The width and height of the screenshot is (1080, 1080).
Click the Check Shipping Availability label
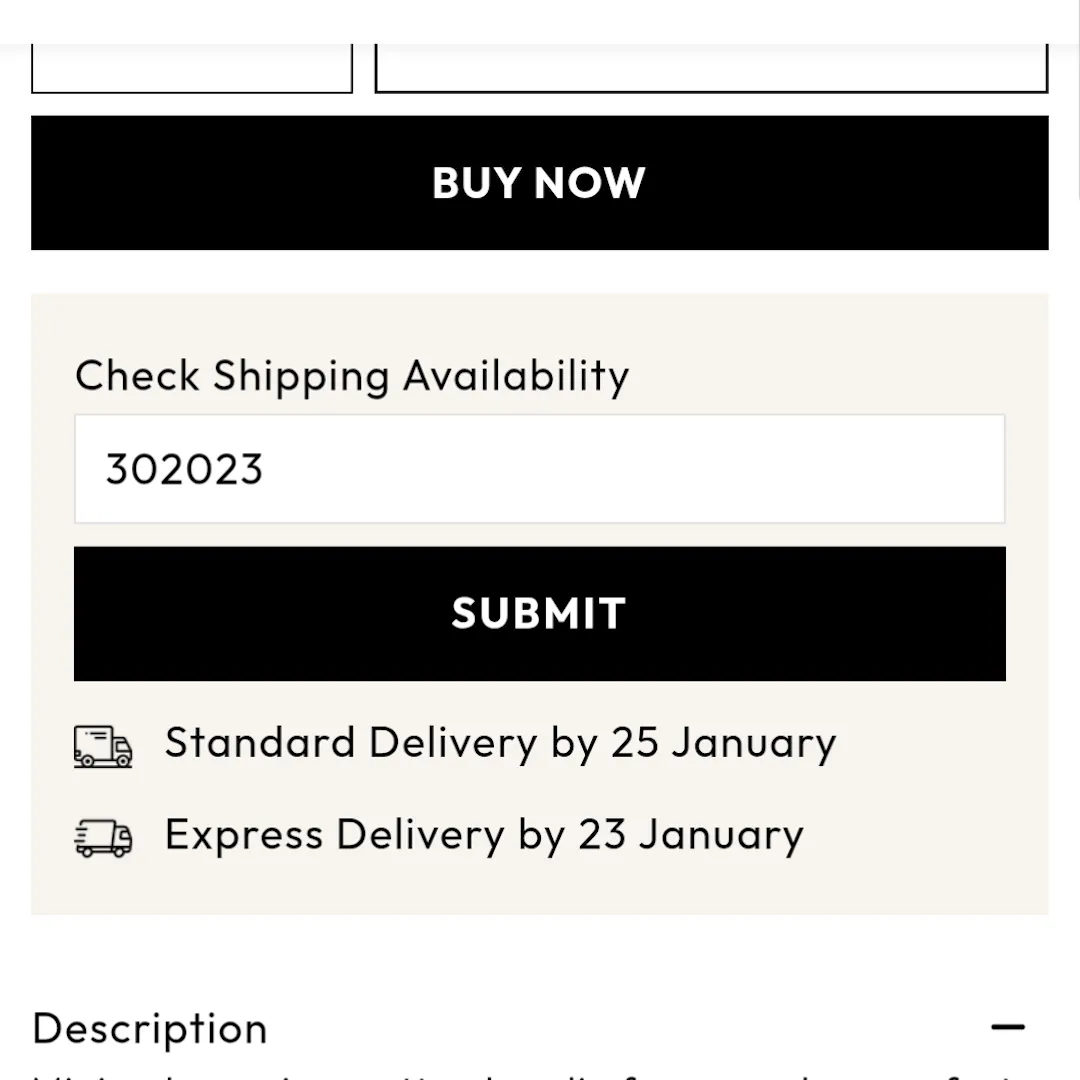coord(352,376)
